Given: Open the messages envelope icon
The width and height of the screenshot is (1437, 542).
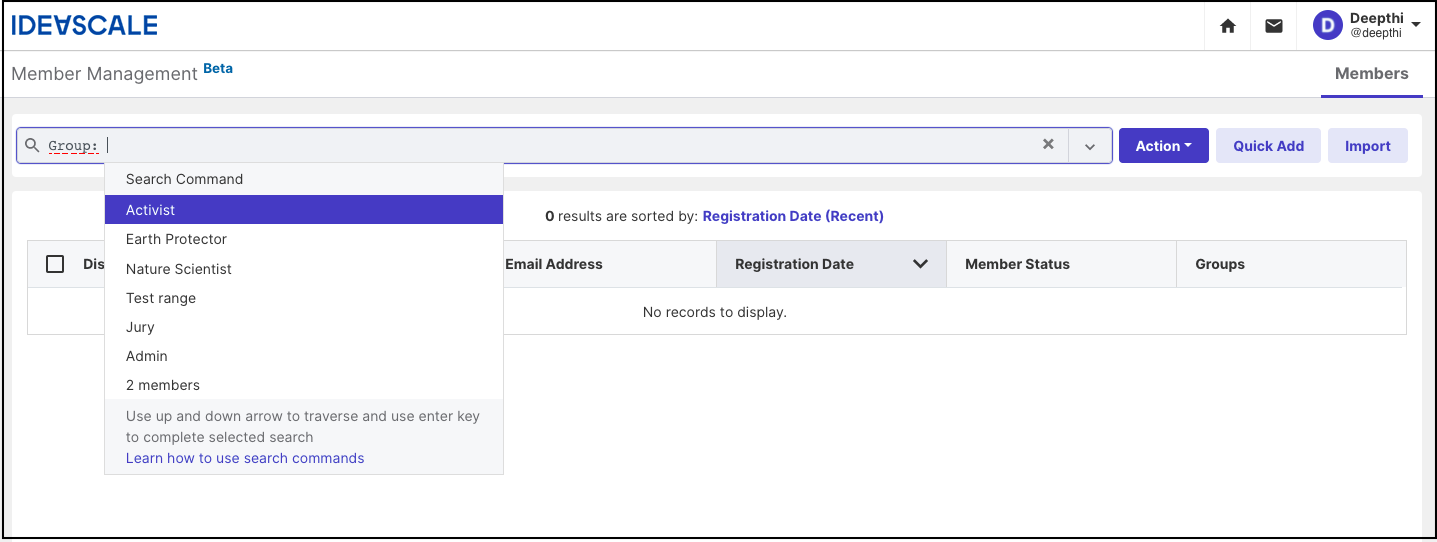Looking at the screenshot, I should point(1274,26).
